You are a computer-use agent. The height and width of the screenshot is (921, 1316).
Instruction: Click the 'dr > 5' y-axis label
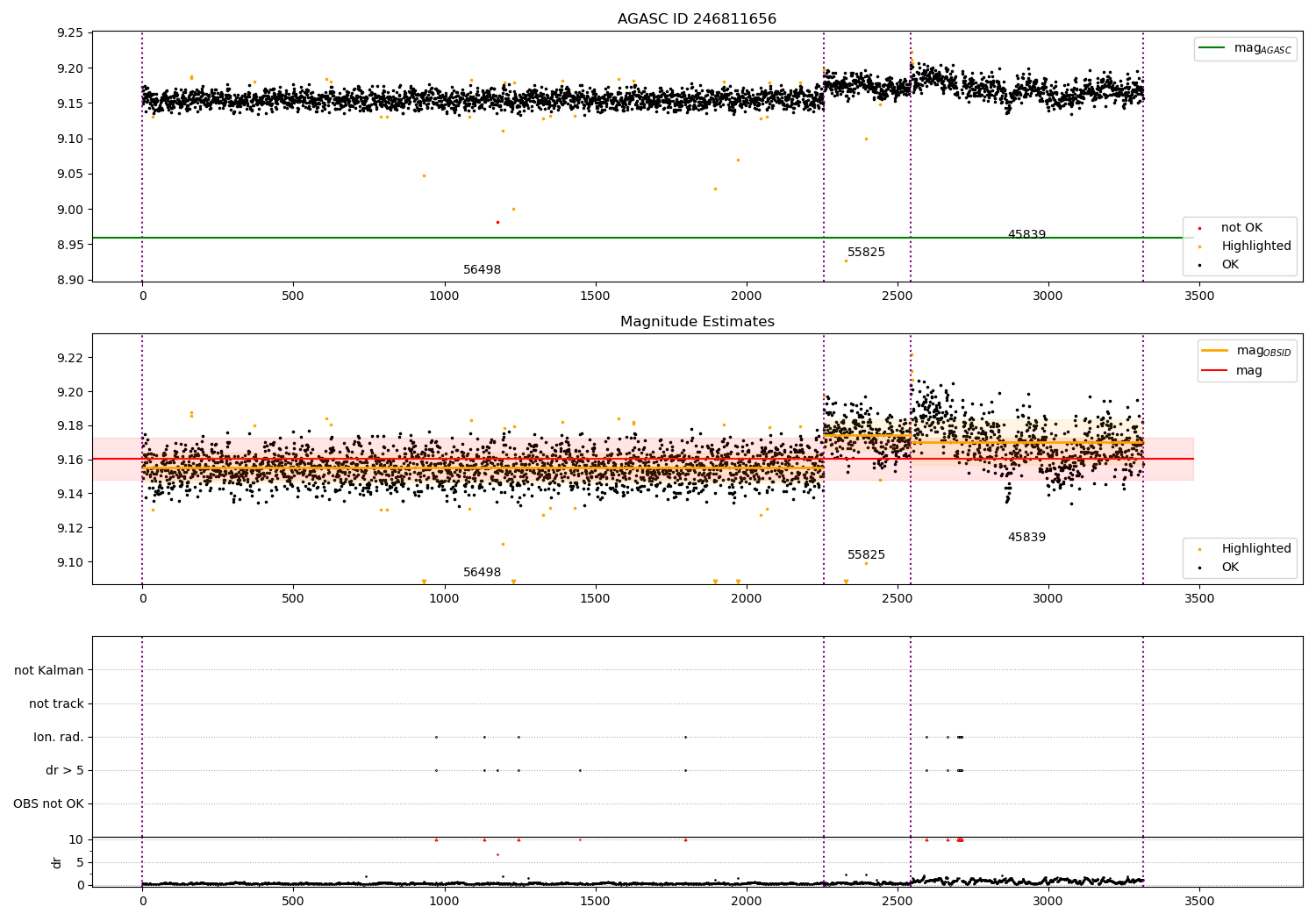(x=65, y=771)
